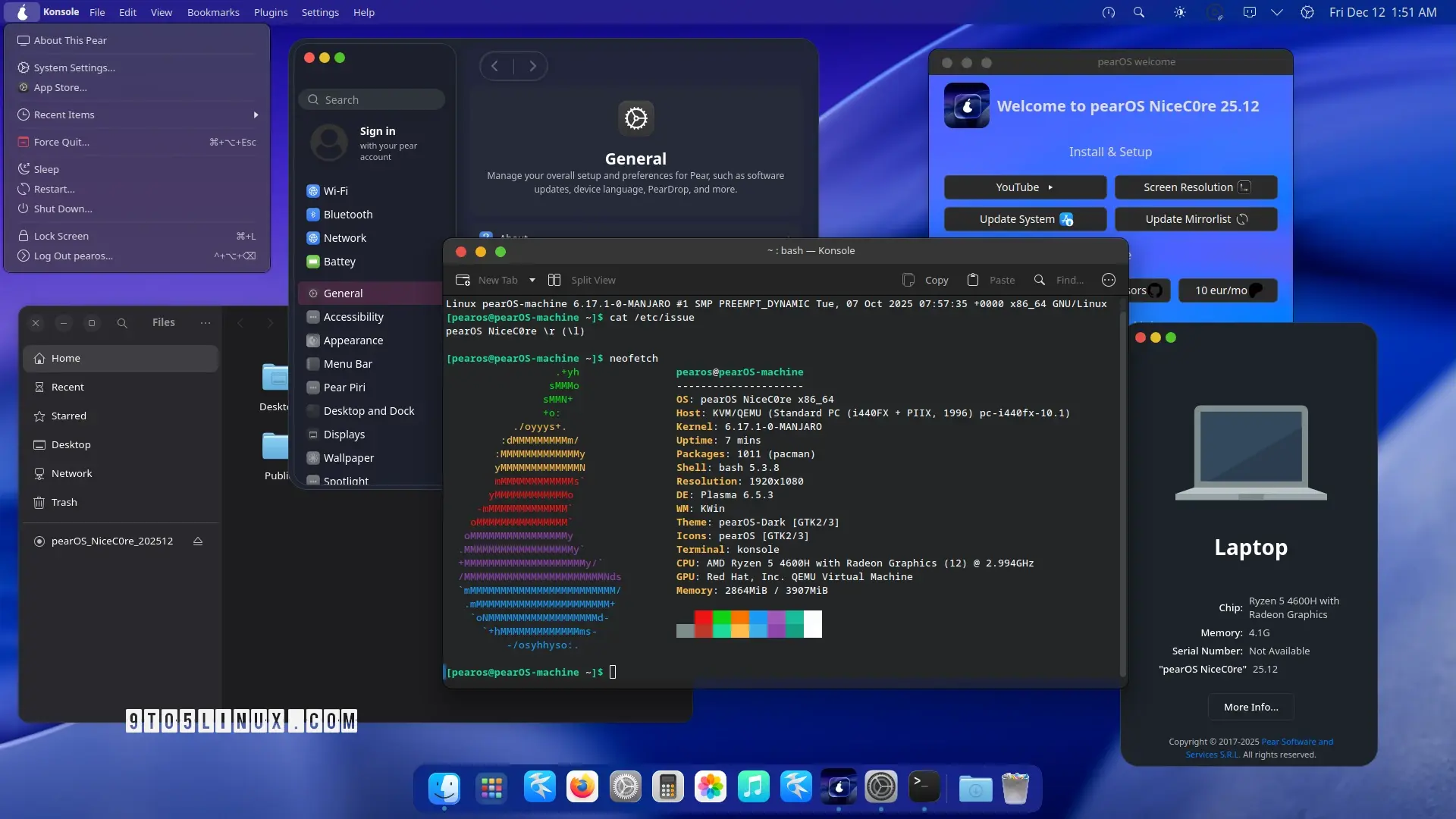
Task: Click the search magnifier in the menu bar
Action: click(x=1139, y=12)
